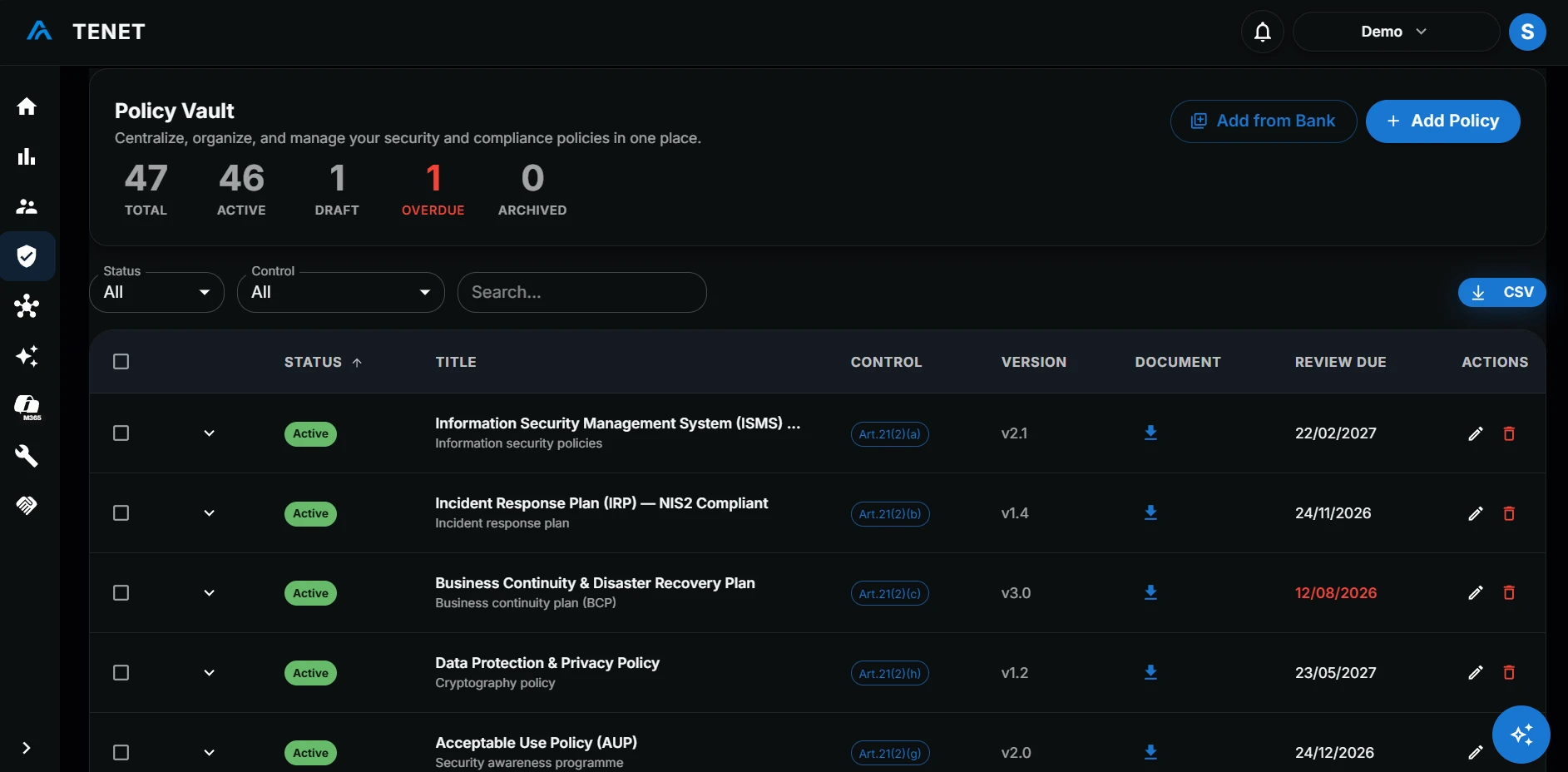Download the ISMS policy document
Image resolution: width=1568 pixels, height=772 pixels.
(1150, 433)
